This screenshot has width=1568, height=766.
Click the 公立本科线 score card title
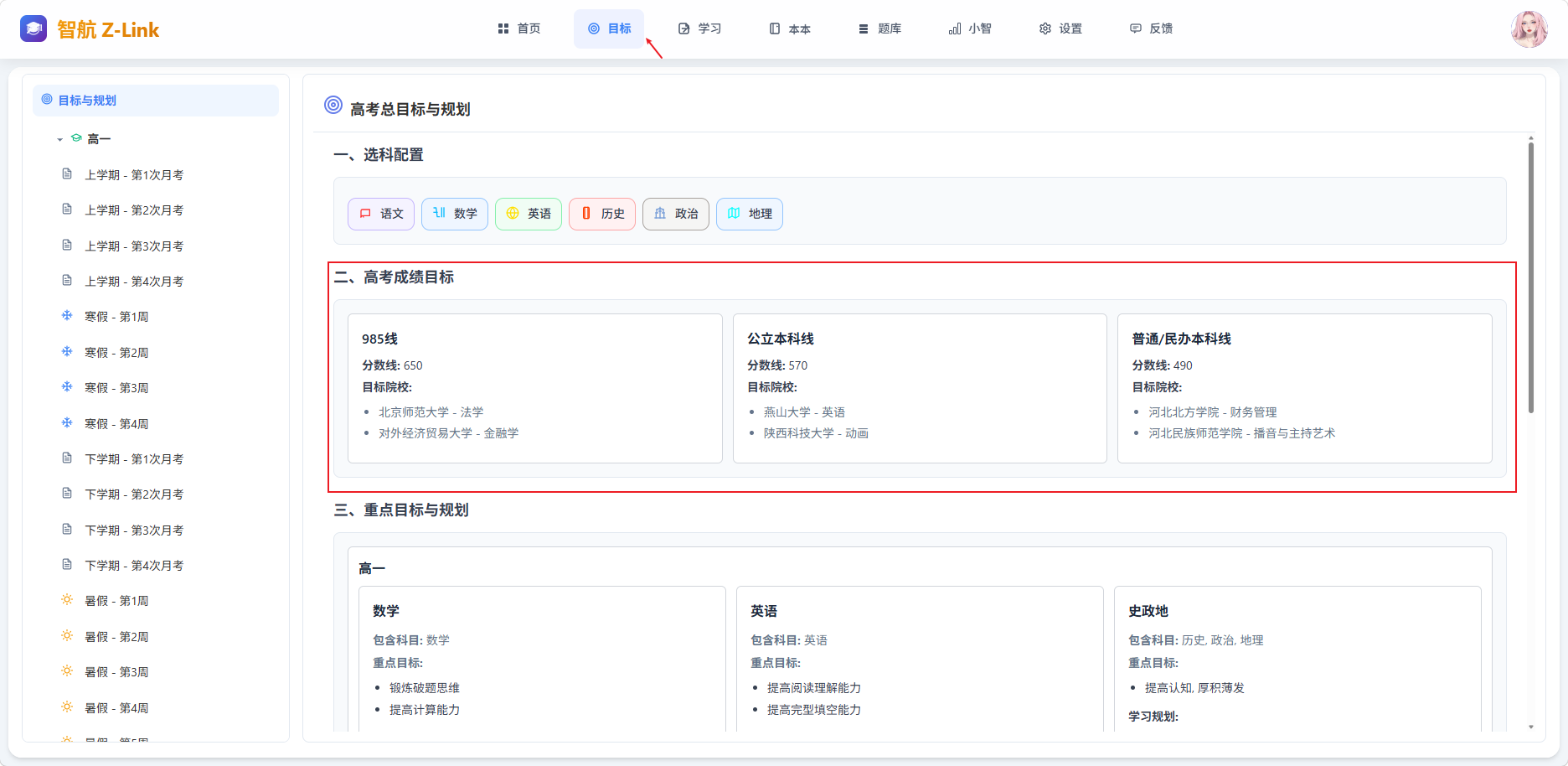click(781, 339)
